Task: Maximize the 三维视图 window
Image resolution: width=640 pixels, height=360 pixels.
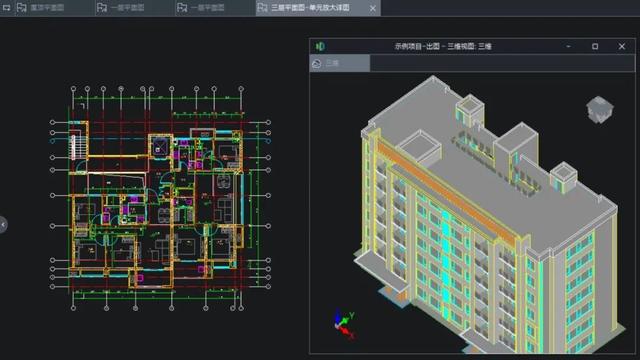Action: 595,46
